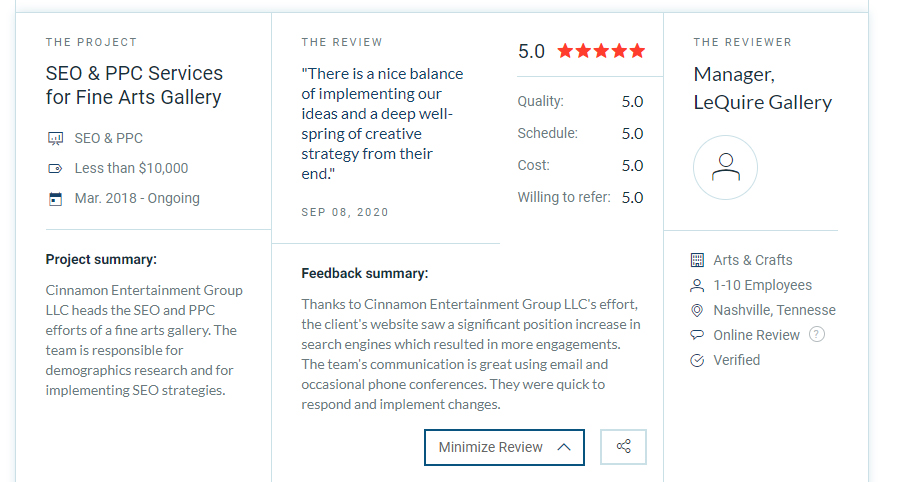The image size is (908, 482).
Task: Click the Feedback summary heading
Action: 364,273
